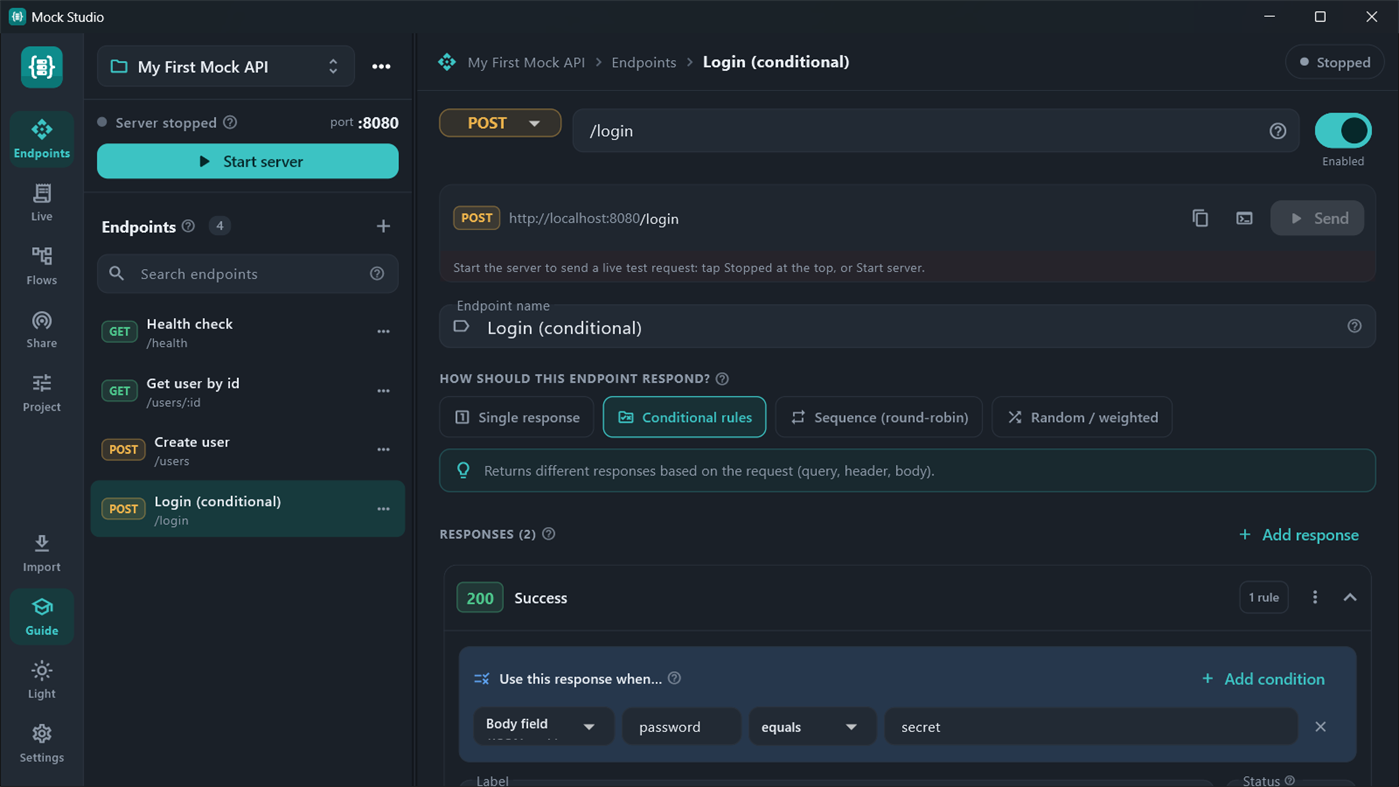Open the project more options ellipsis

[x=381, y=67]
